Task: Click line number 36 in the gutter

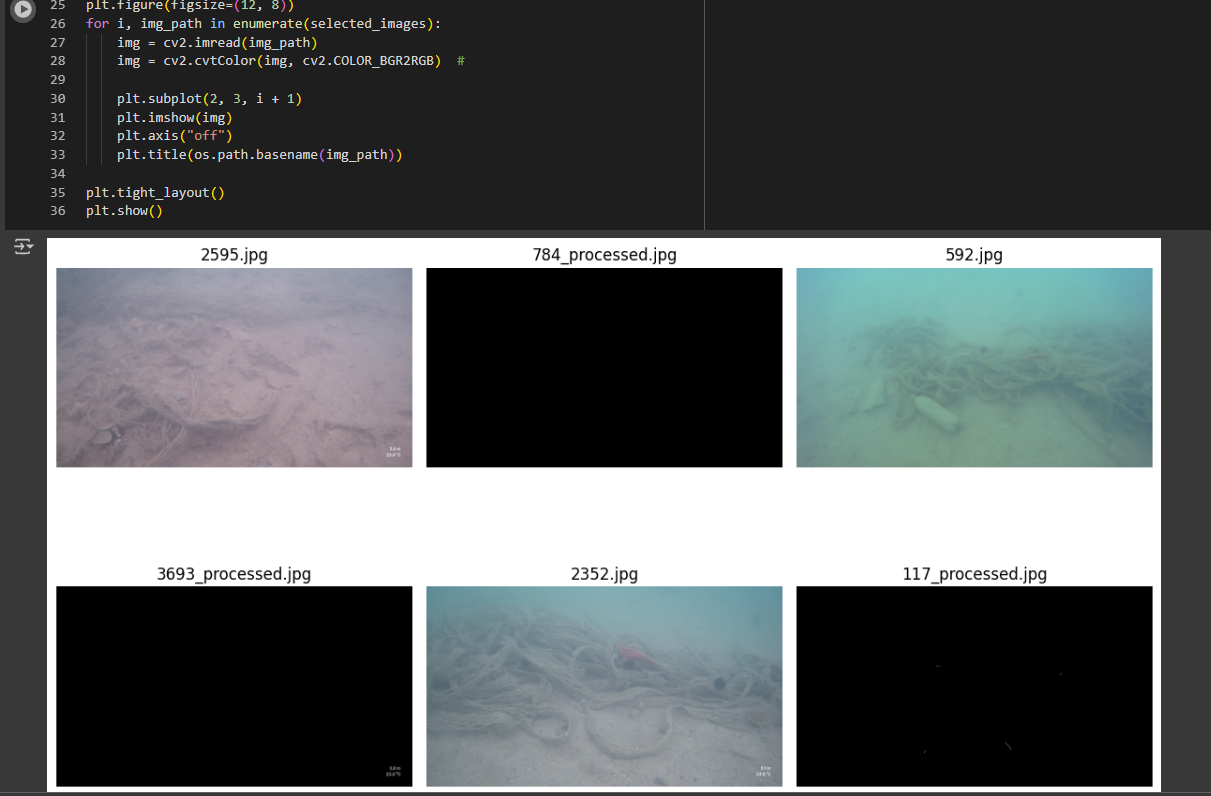Action: (x=57, y=211)
